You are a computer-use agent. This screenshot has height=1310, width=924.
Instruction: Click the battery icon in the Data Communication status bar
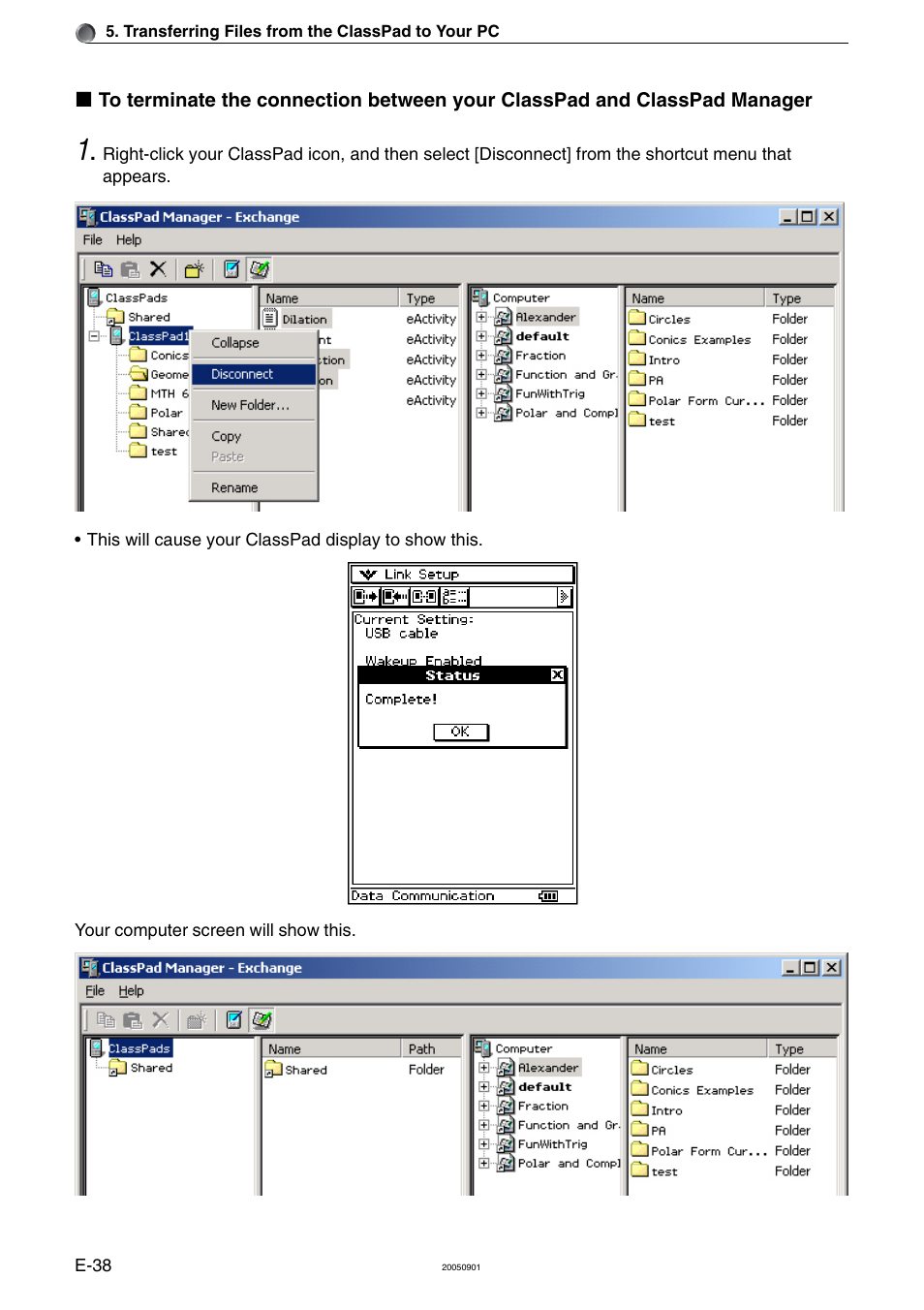548,896
